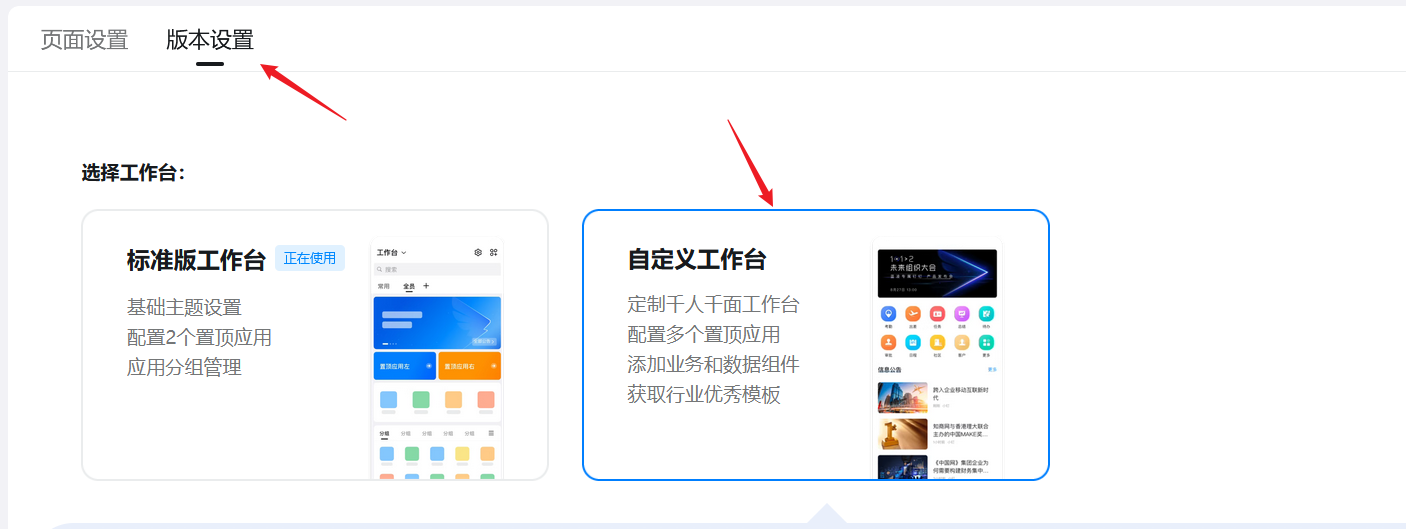Click the 更多 green grid icon

coord(986,343)
